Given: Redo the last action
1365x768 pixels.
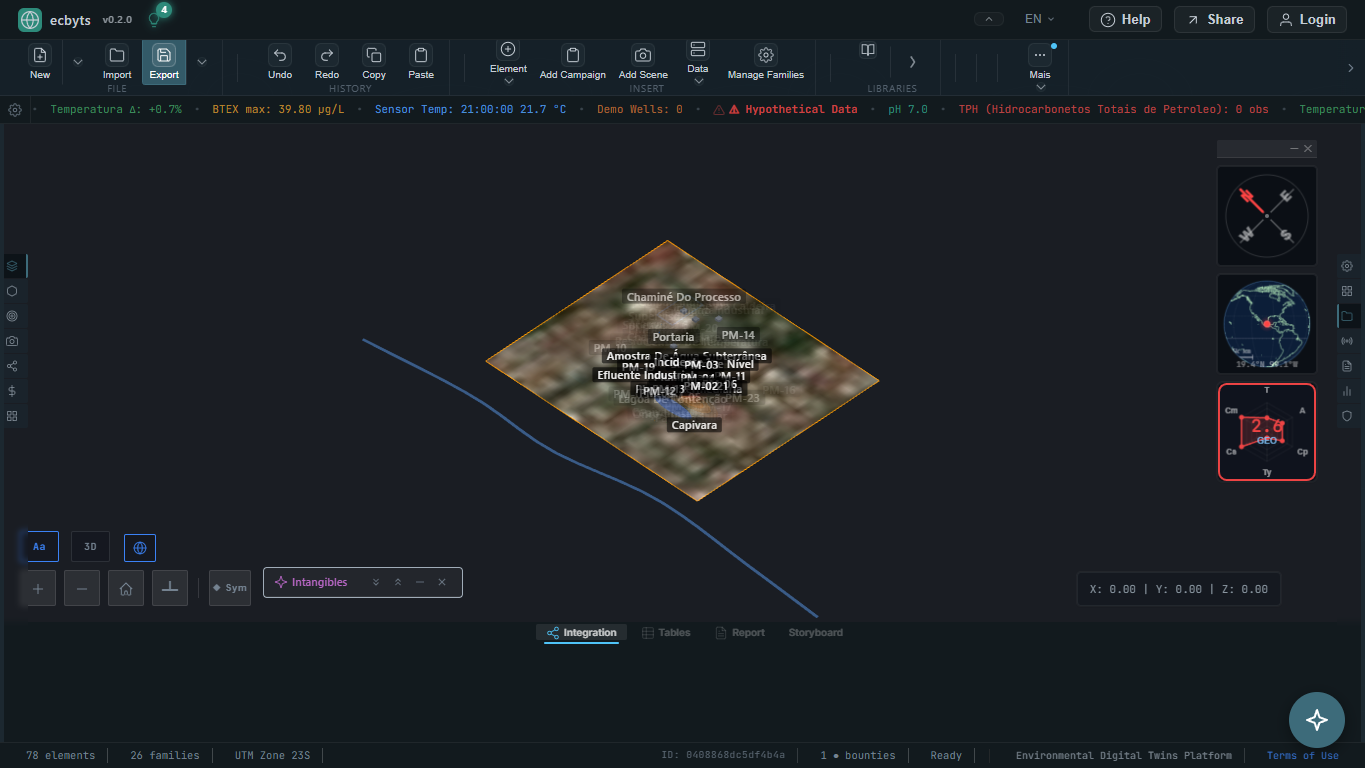Looking at the screenshot, I should click(x=327, y=62).
